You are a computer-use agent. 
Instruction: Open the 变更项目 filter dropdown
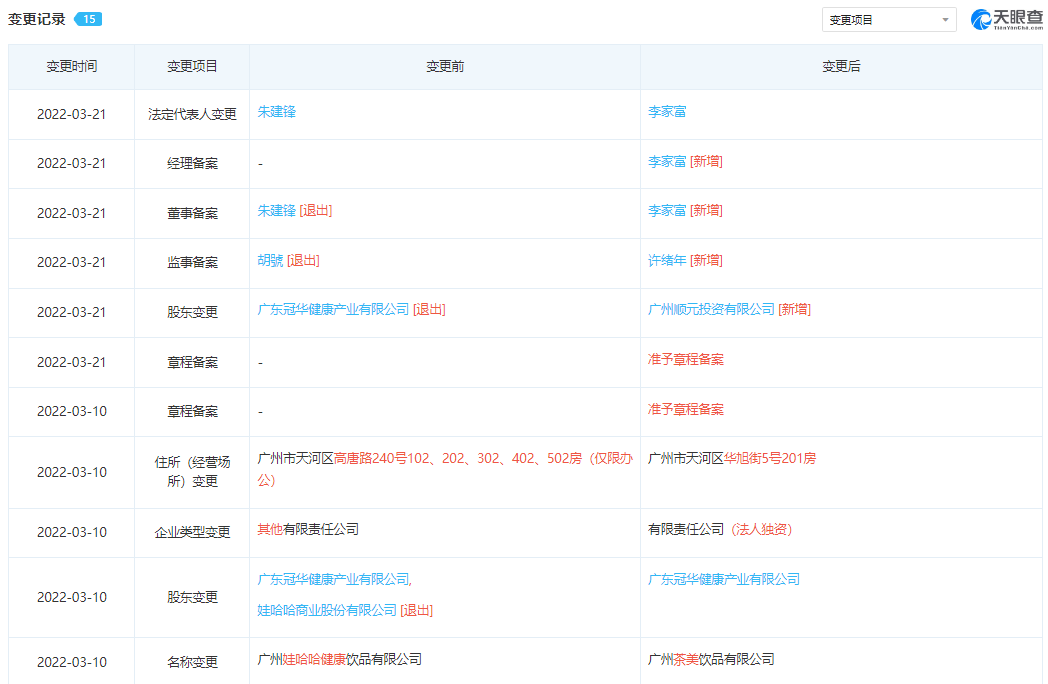pos(888,20)
